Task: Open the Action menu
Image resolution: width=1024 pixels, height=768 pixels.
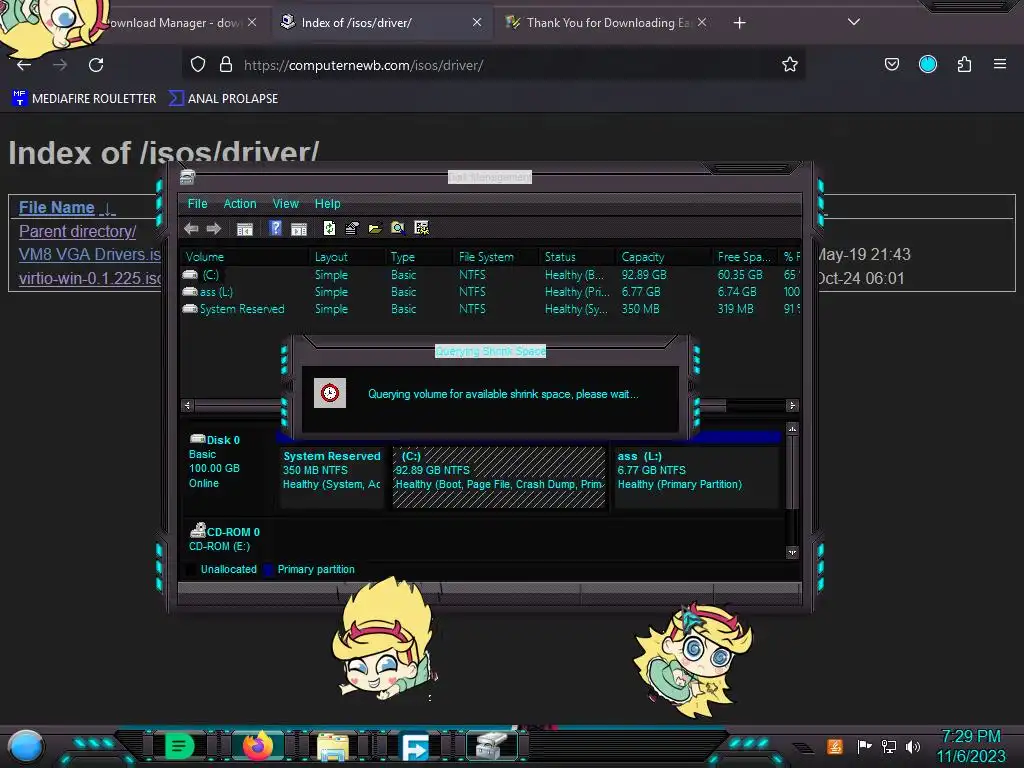Action: (240, 204)
